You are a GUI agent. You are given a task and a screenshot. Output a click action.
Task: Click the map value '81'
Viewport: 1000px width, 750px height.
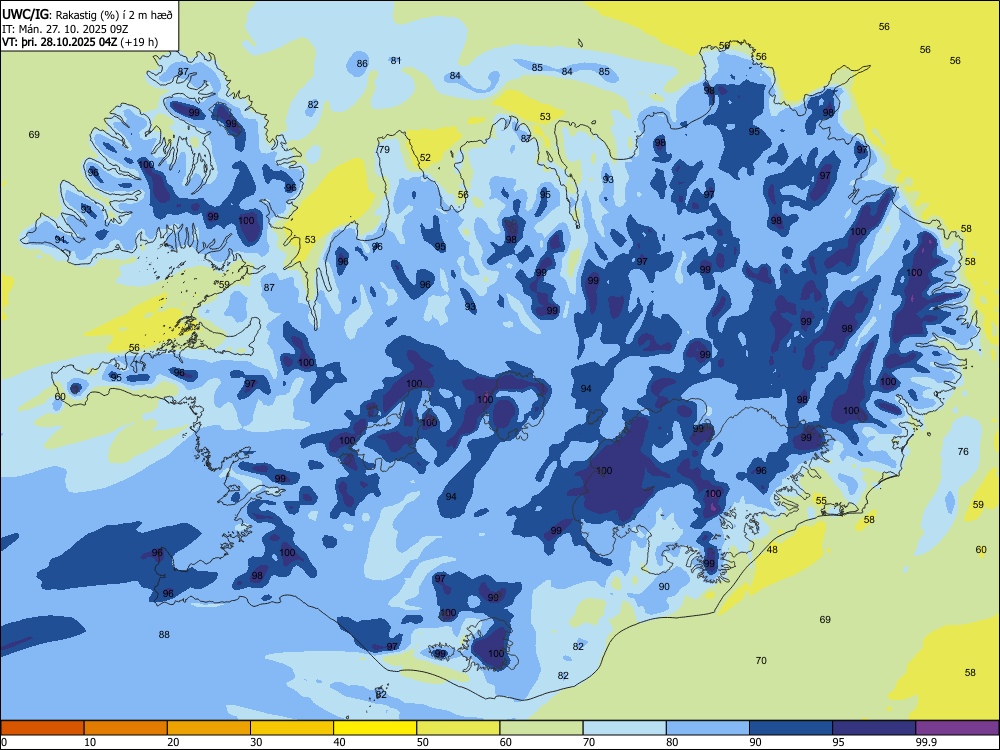pyautogui.click(x=396, y=61)
